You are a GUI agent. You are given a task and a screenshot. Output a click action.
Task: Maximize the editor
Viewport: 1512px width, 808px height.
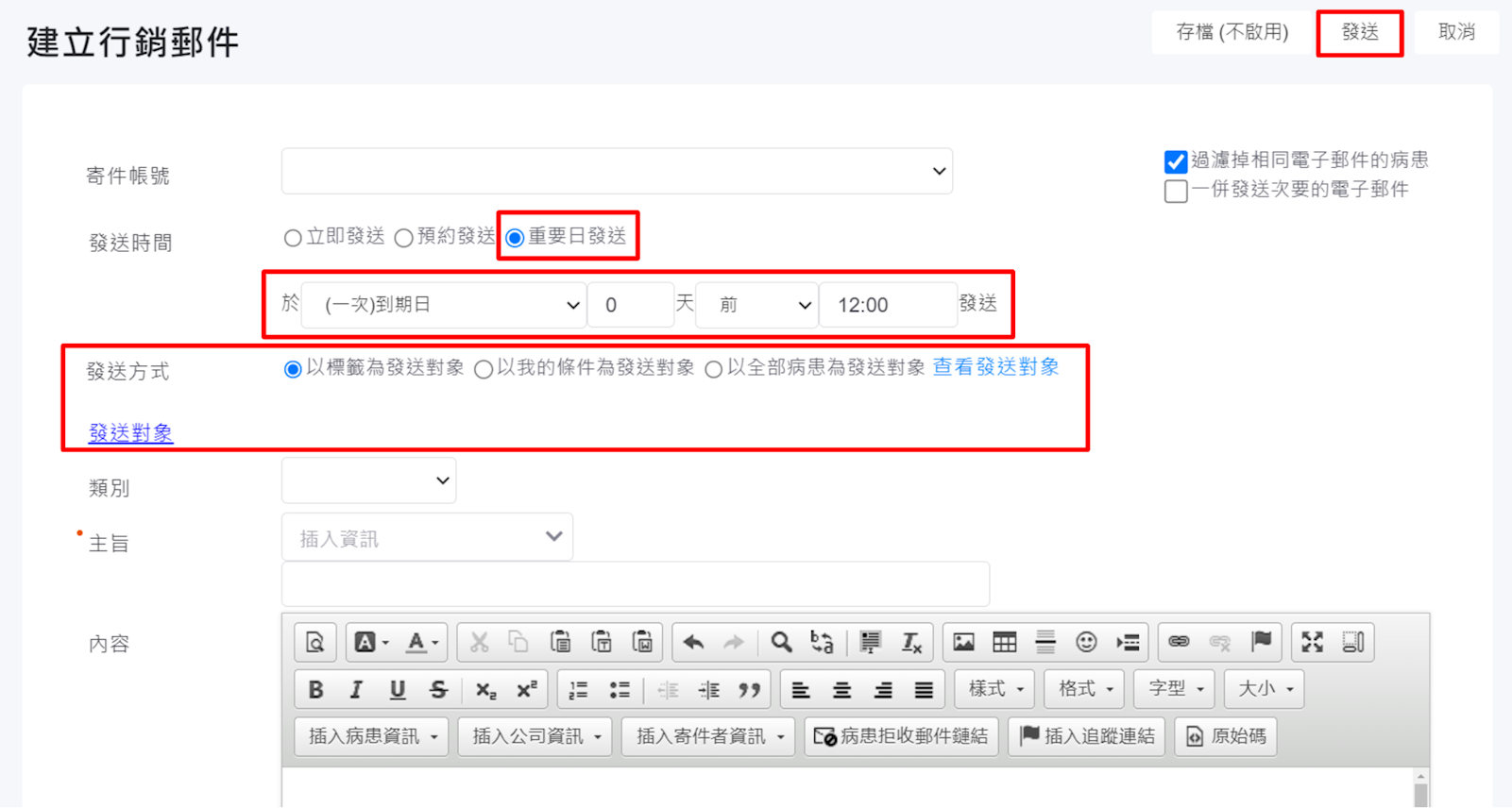1312,643
